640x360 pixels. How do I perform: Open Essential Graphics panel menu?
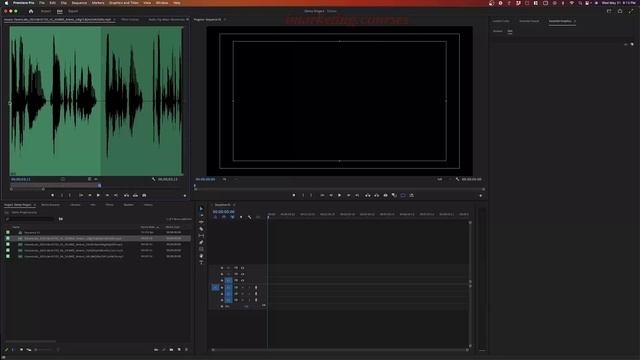coord(575,21)
